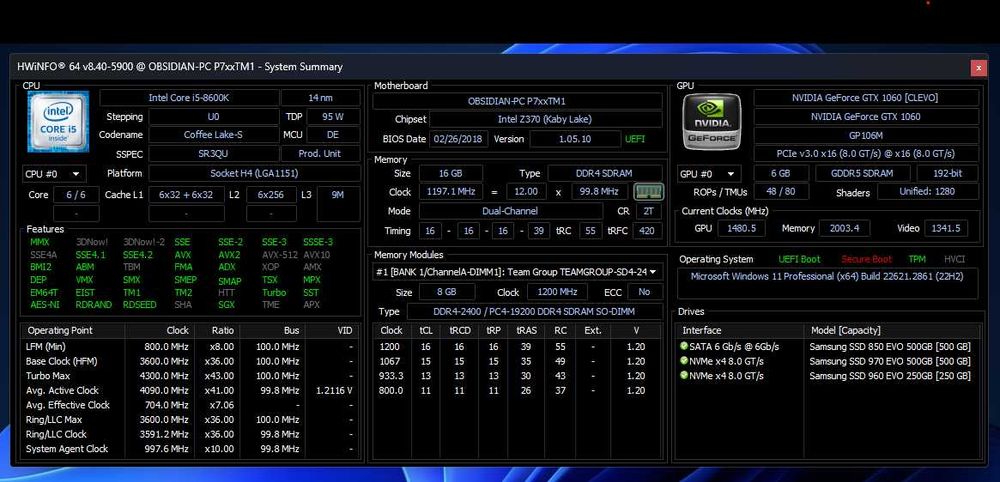
Task: Open the CPU #0 selector dropdown
Action: tap(54, 173)
